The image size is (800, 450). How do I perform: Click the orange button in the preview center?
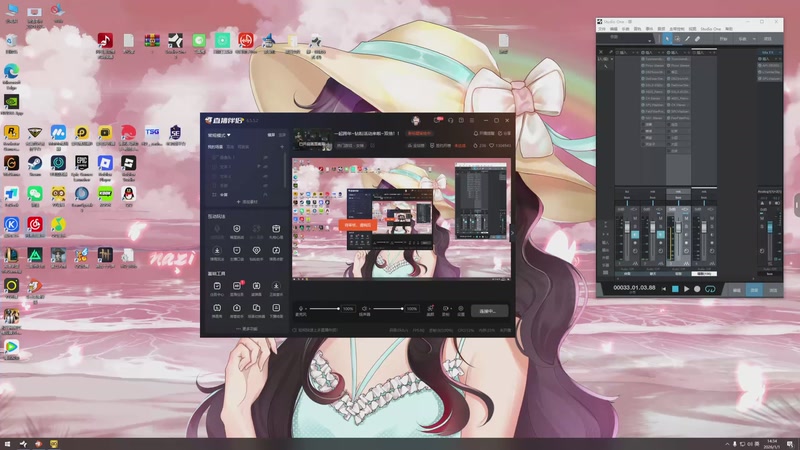(x=358, y=225)
